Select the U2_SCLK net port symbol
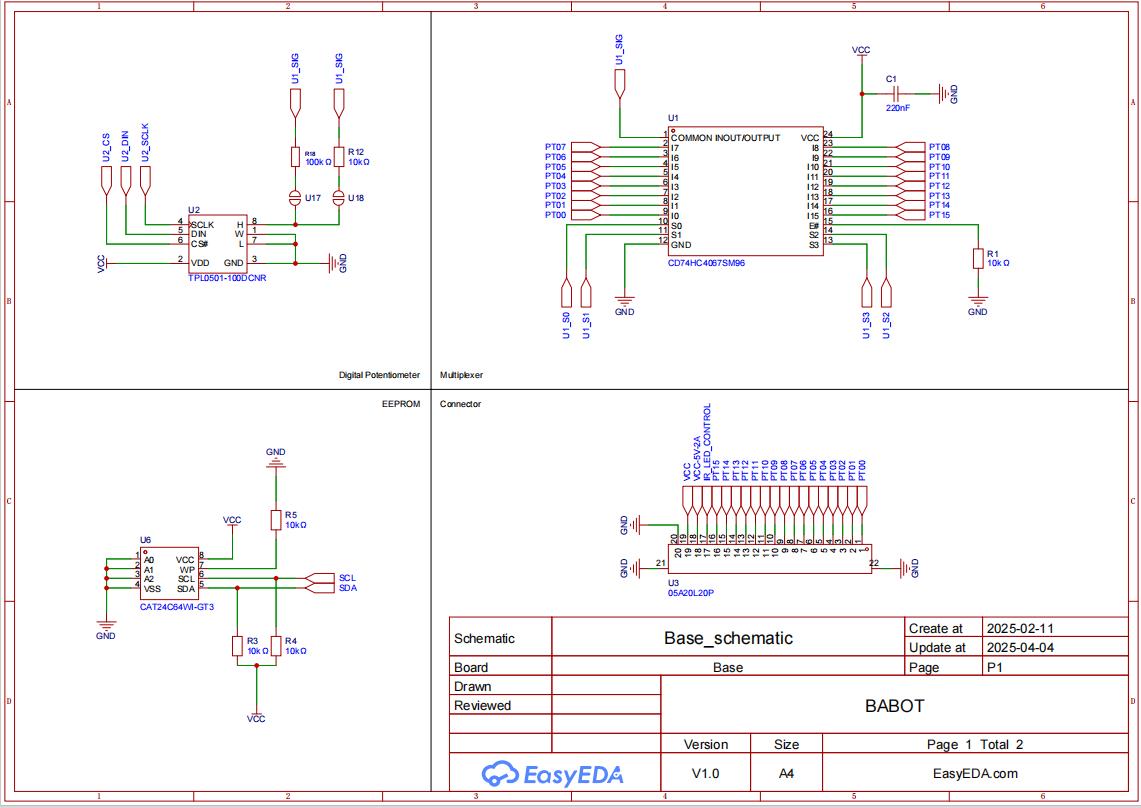 point(145,181)
